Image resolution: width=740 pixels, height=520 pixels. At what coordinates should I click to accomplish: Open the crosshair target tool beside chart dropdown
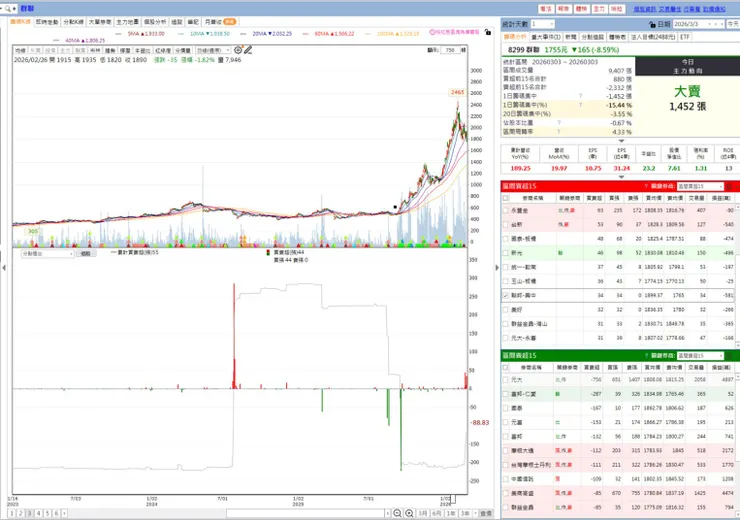pyautogui.click(x=238, y=50)
